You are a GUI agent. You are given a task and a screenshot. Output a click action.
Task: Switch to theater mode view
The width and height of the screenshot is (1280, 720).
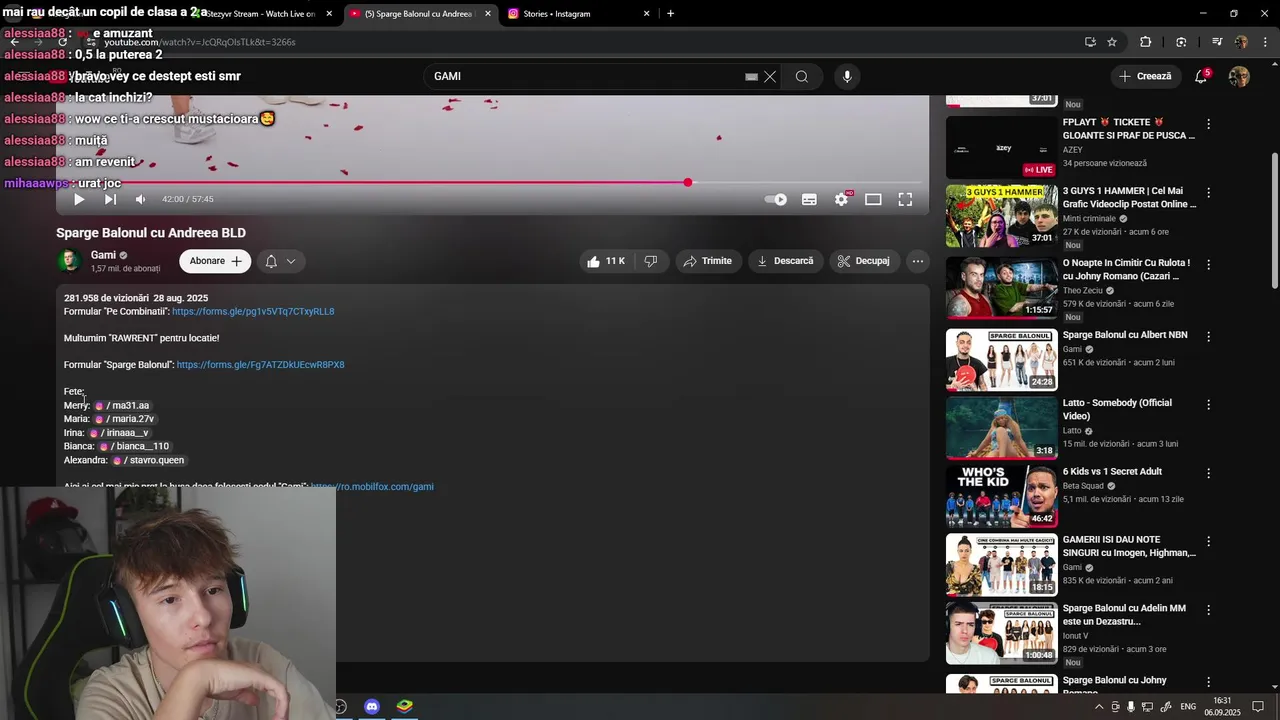pos(873,199)
